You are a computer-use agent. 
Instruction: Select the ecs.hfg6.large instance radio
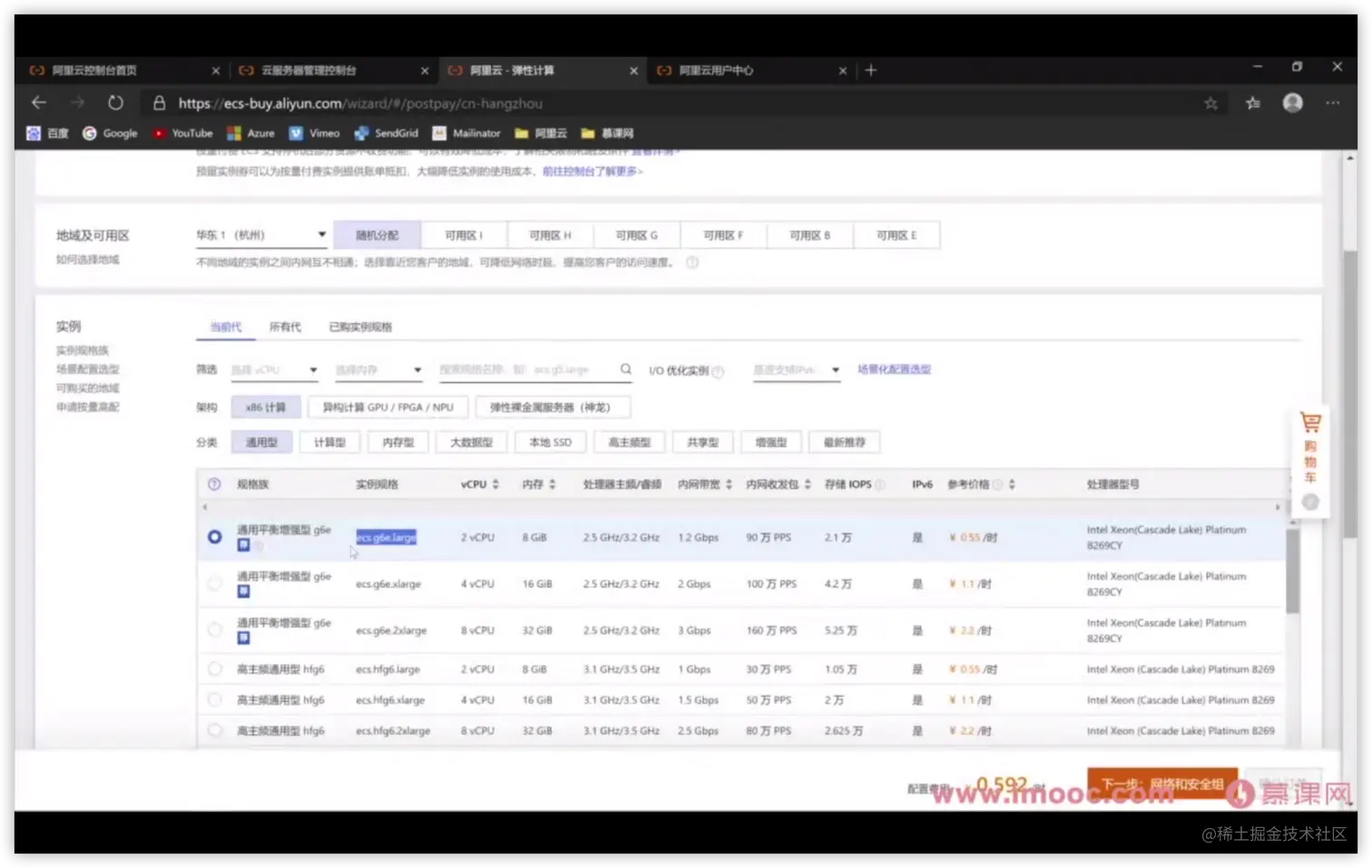pyautogui.click(x=214, y=669)
